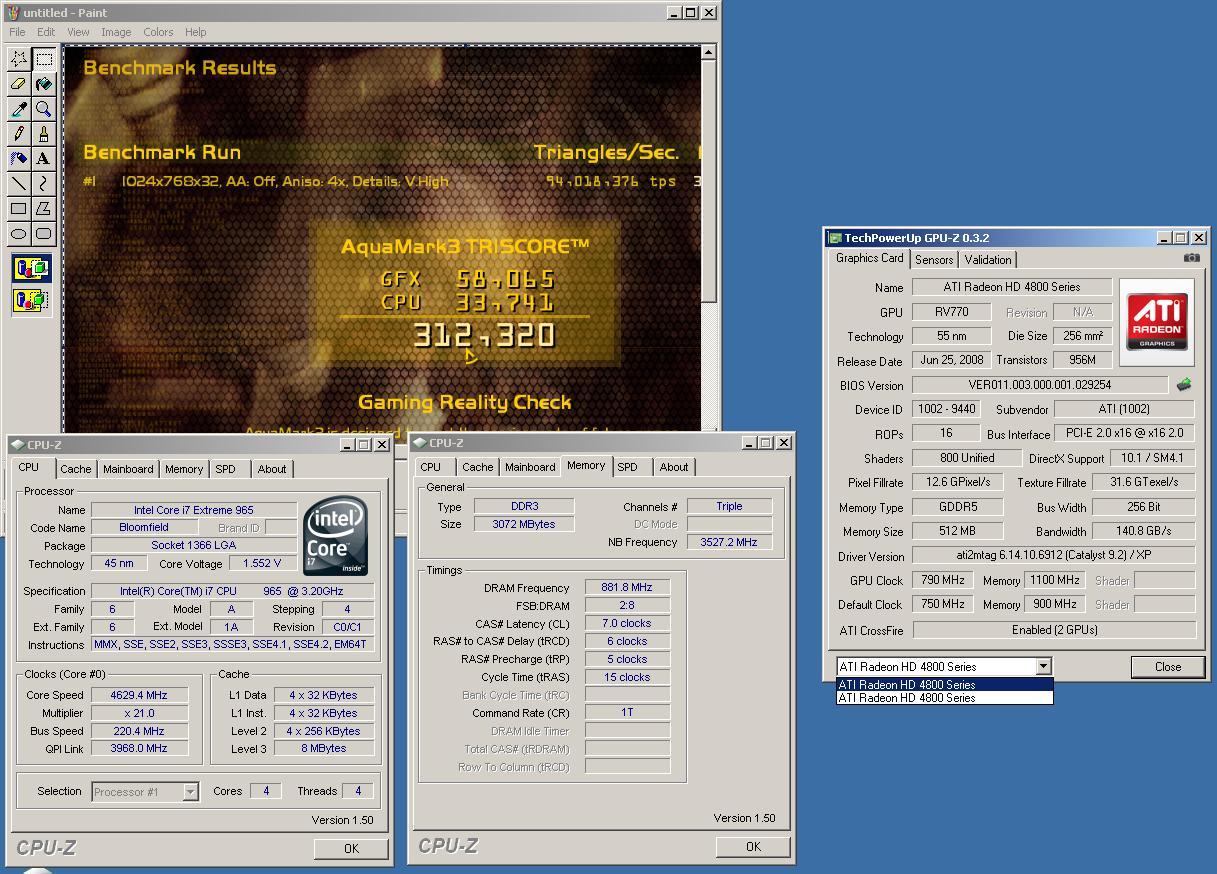This screenshot has width=1217, height=874.
Task: Open the View menu in Paint
Action: (x=78, y=32)
